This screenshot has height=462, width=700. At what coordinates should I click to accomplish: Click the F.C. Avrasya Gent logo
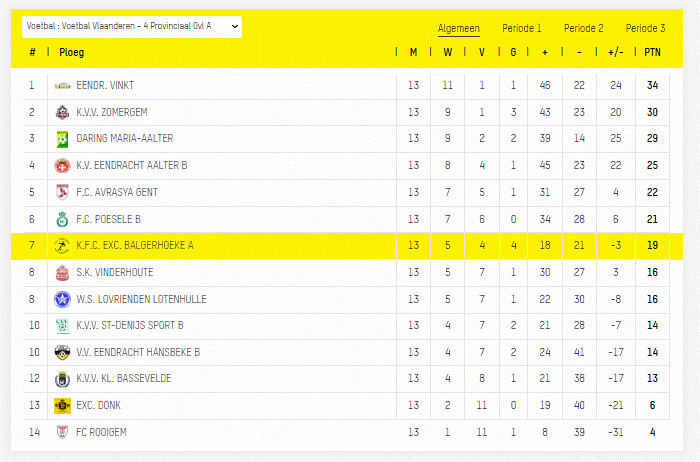point(62,192)
